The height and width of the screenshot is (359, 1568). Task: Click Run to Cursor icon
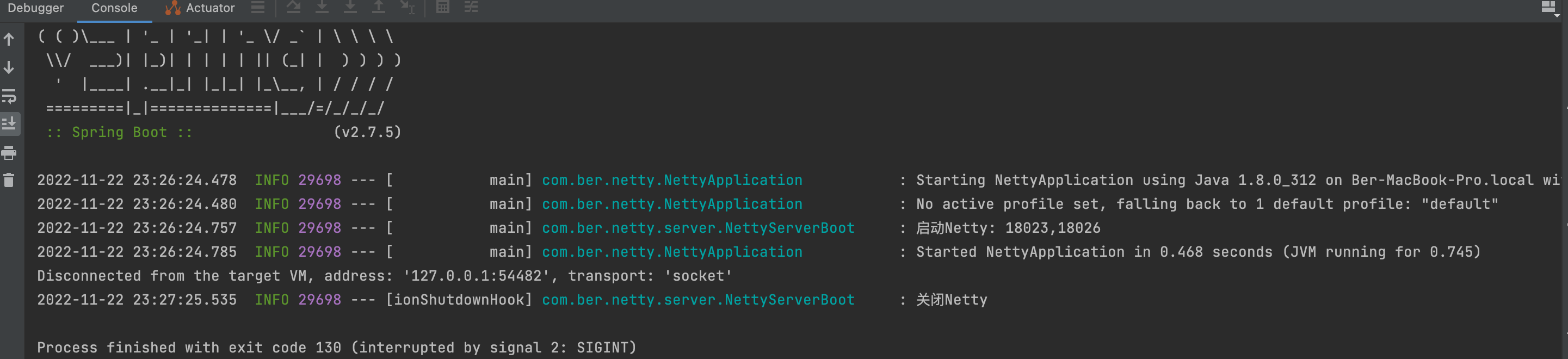coord(407,7)
